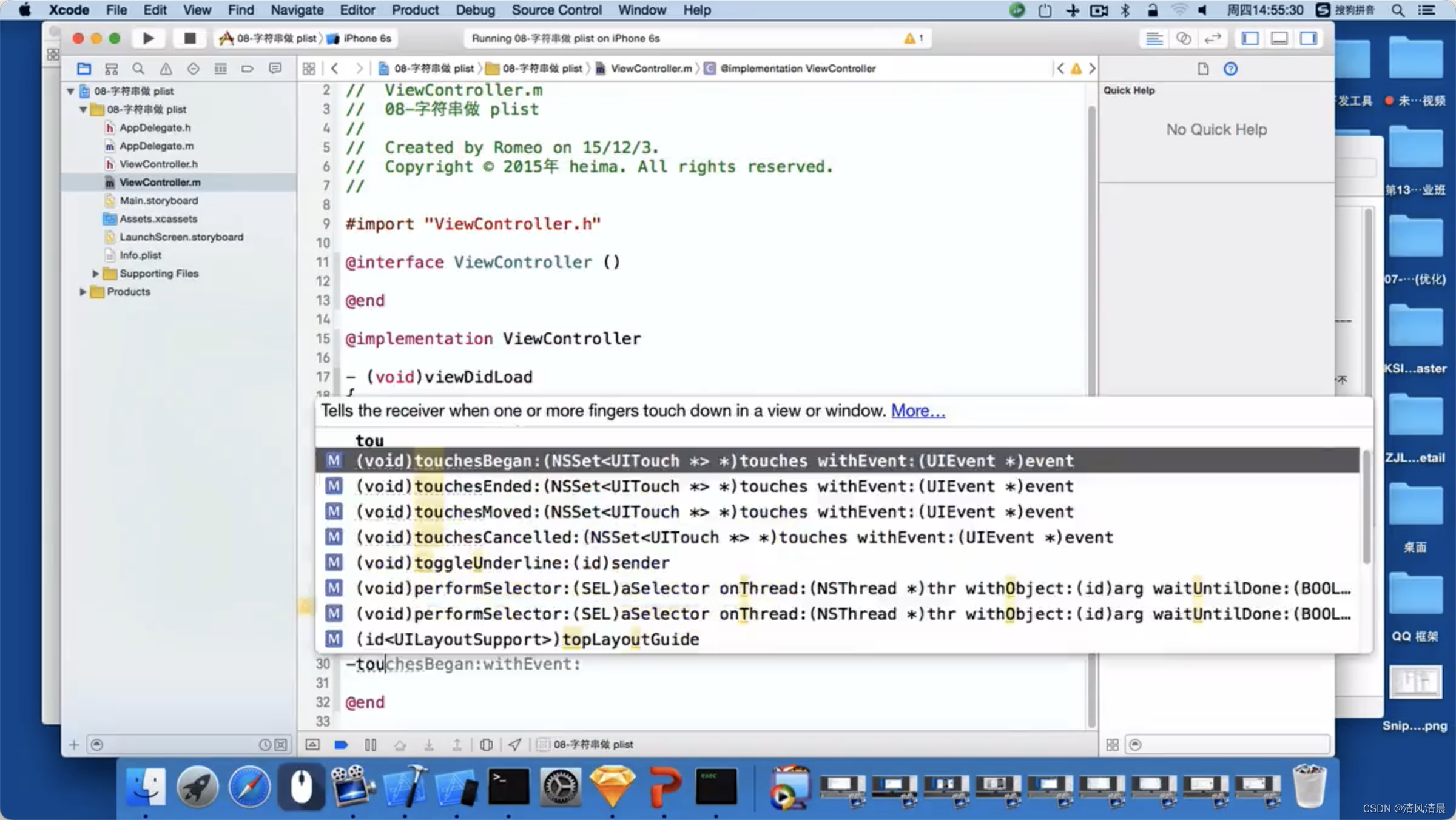Screen dimensions: 1456x820
Task: Open the Issue navigator
Action: pos(166,69)
